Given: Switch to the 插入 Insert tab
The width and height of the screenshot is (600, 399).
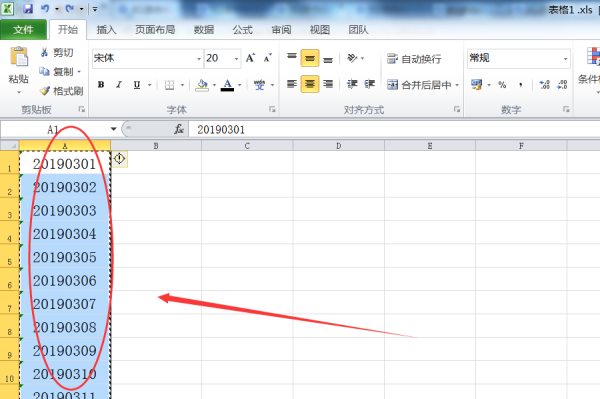Looking at the screenshot, I should (x=106, y=29).
